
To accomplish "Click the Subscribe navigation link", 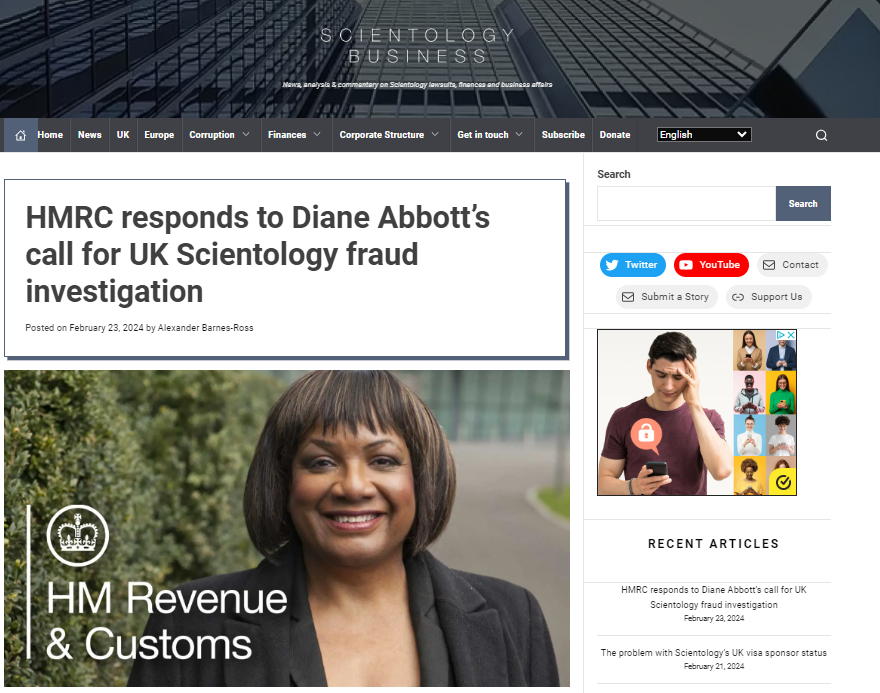I will [x=563, y=135].
